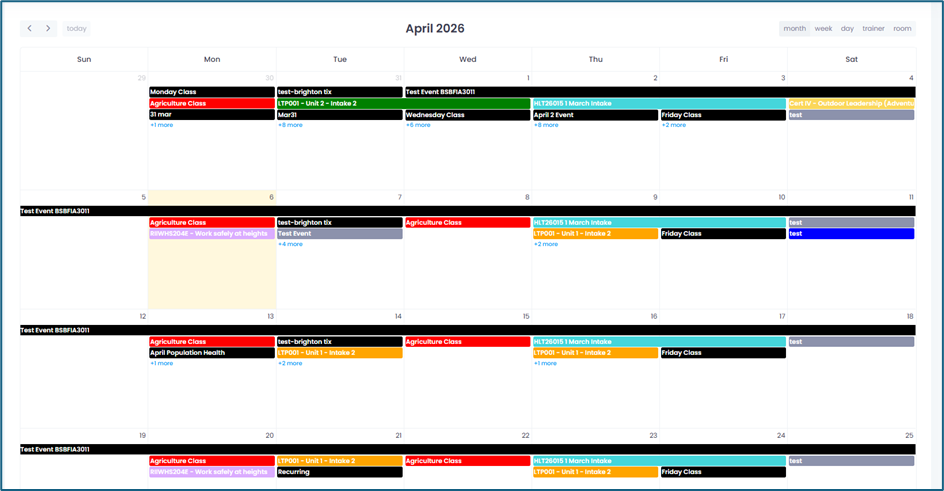Show '+1 more' events under the 31 mar event
The height and width of the screenshot is (491, 944).
162,125
